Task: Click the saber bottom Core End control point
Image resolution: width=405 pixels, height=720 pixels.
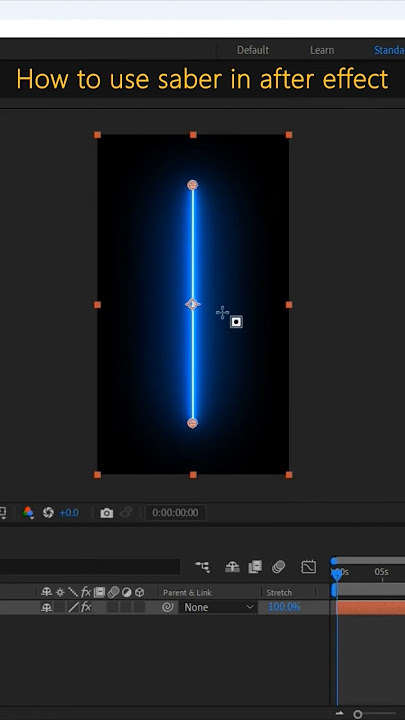Action: (193, 423)
